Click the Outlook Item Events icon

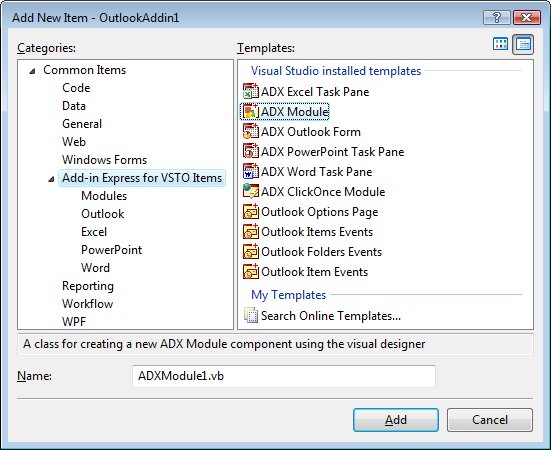tap(251, 272)
